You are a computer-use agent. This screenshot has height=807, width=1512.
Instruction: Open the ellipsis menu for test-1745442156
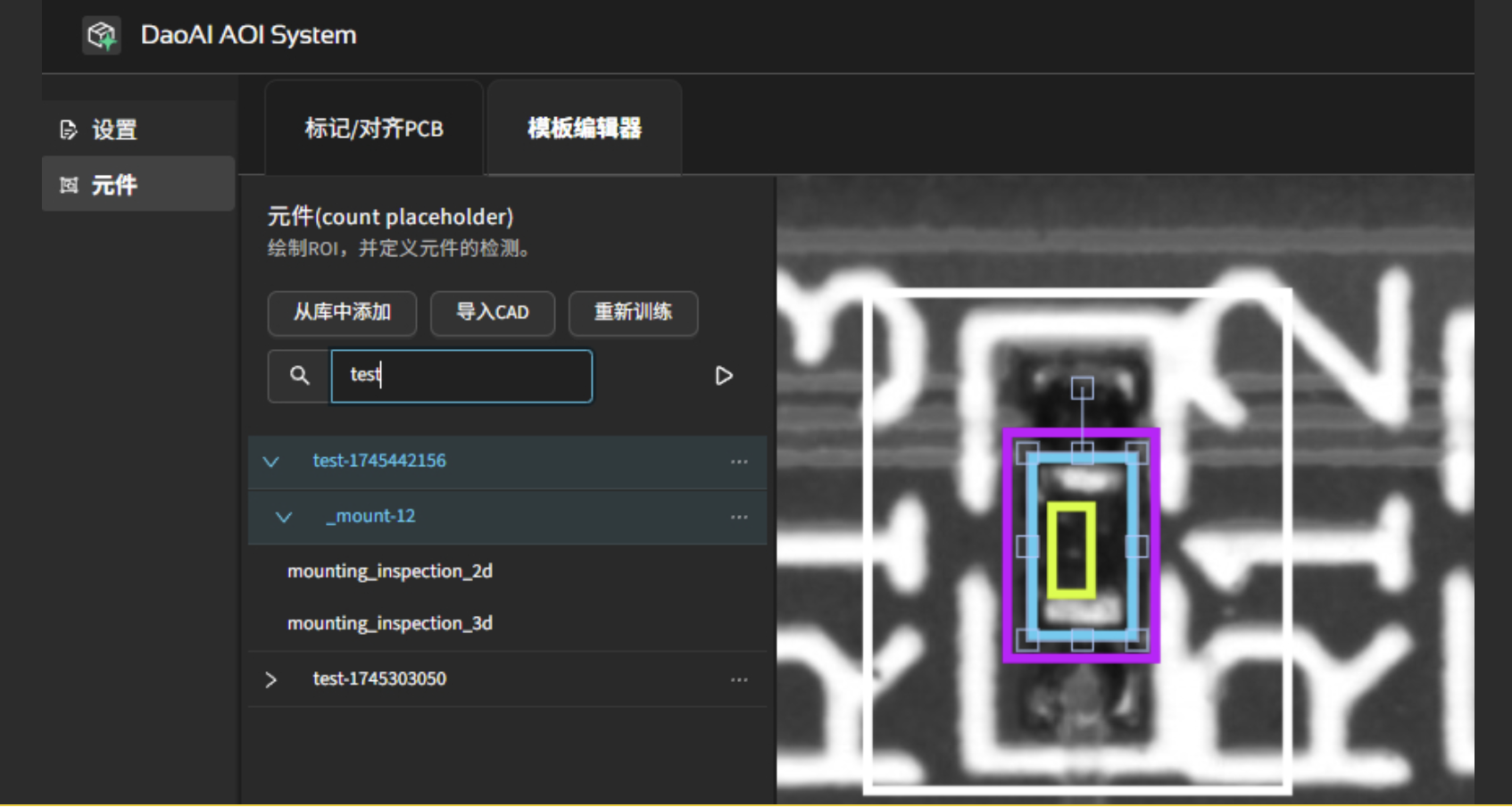(739, 462)
